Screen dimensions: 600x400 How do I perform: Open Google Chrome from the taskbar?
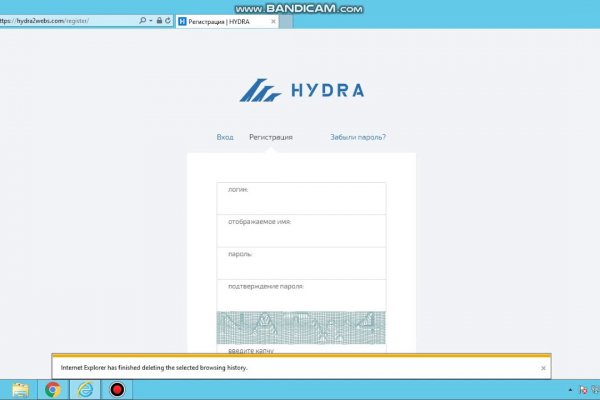pyautogui.click(x=53, y=390)
